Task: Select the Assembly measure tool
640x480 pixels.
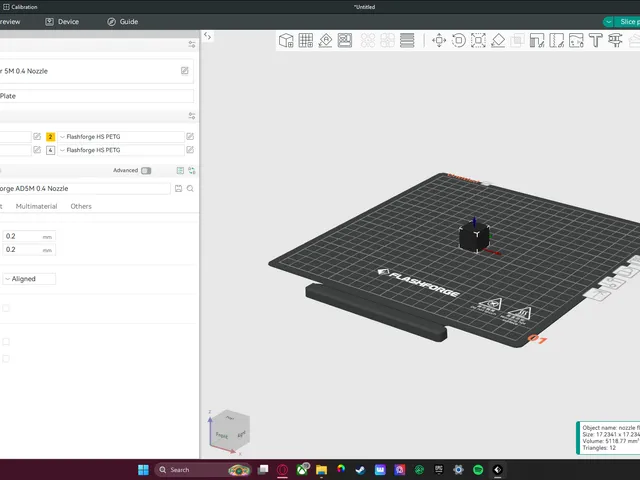Action: tap(615, 40)
